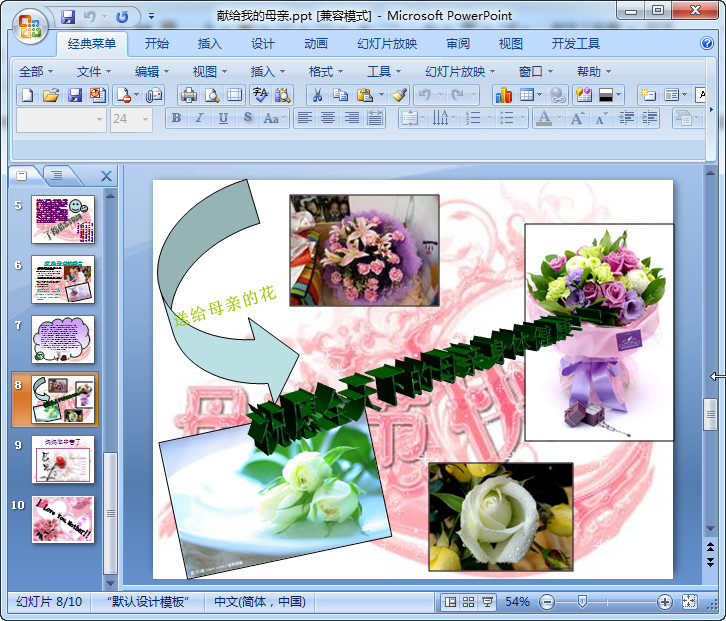The image size is (726, 621).
Task: Repeat action with Quick Access redo icon
Action: click(122, 17)
